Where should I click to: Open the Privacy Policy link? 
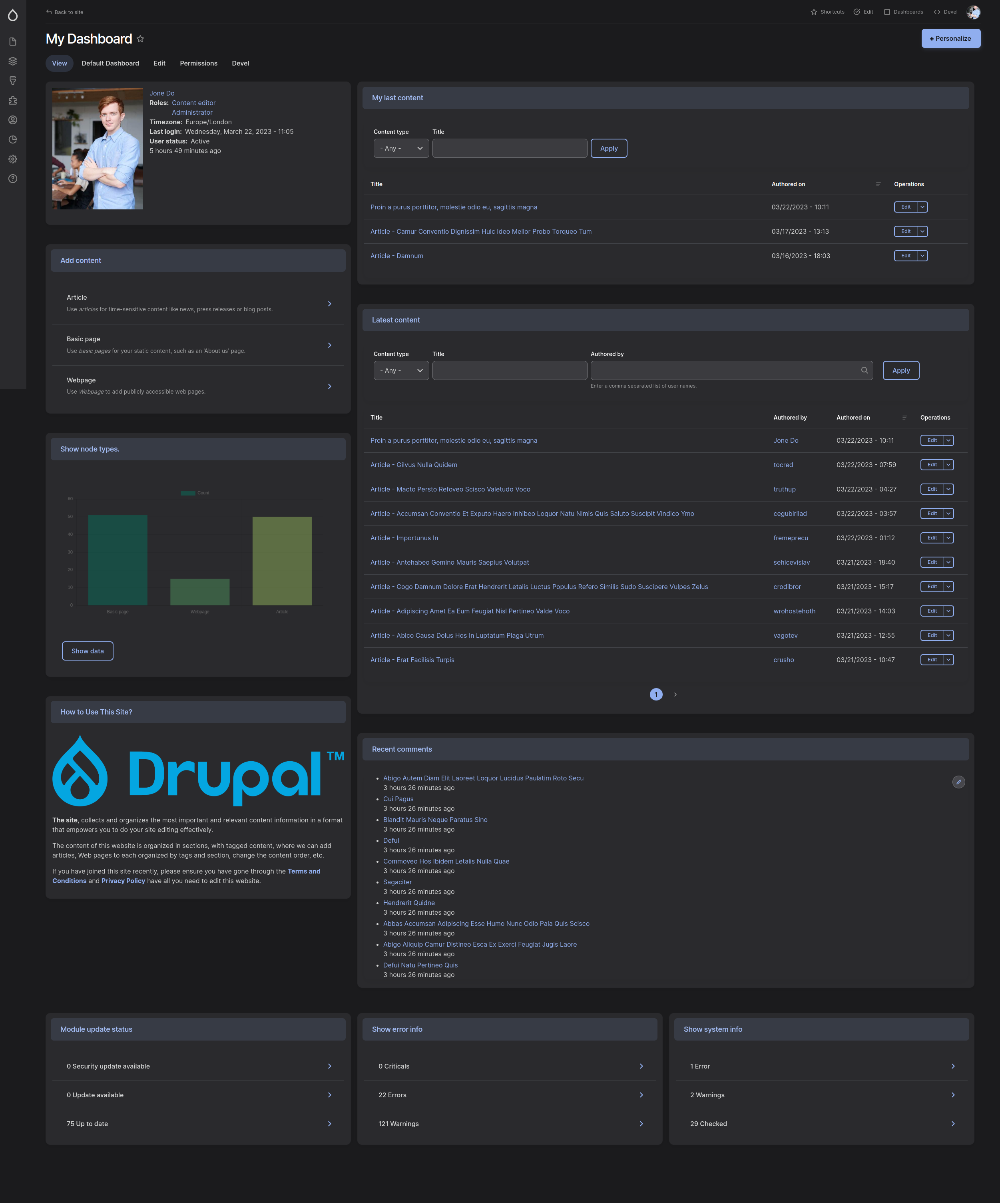(123, 881)
